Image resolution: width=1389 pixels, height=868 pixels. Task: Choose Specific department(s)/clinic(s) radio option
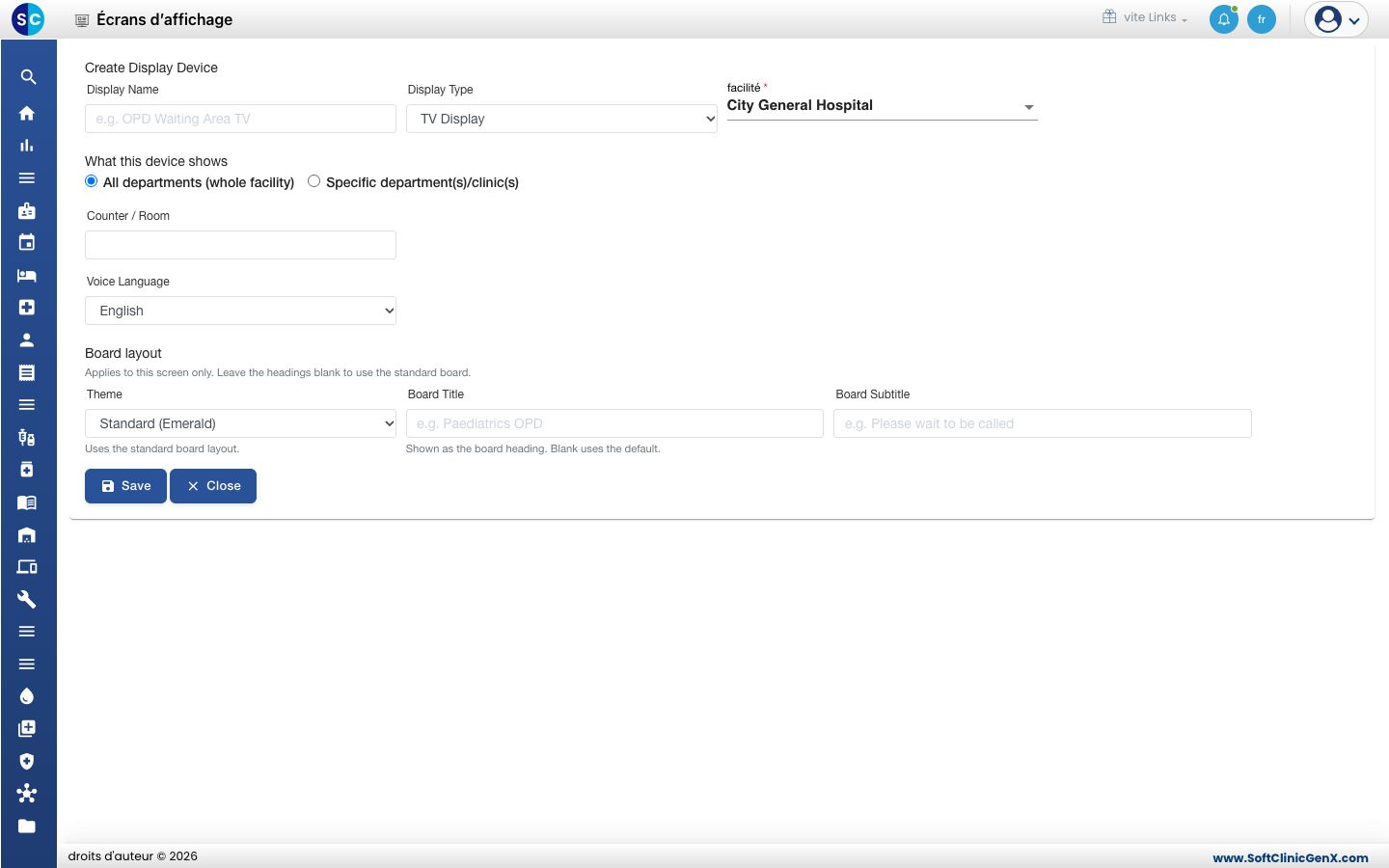point(314,181)
